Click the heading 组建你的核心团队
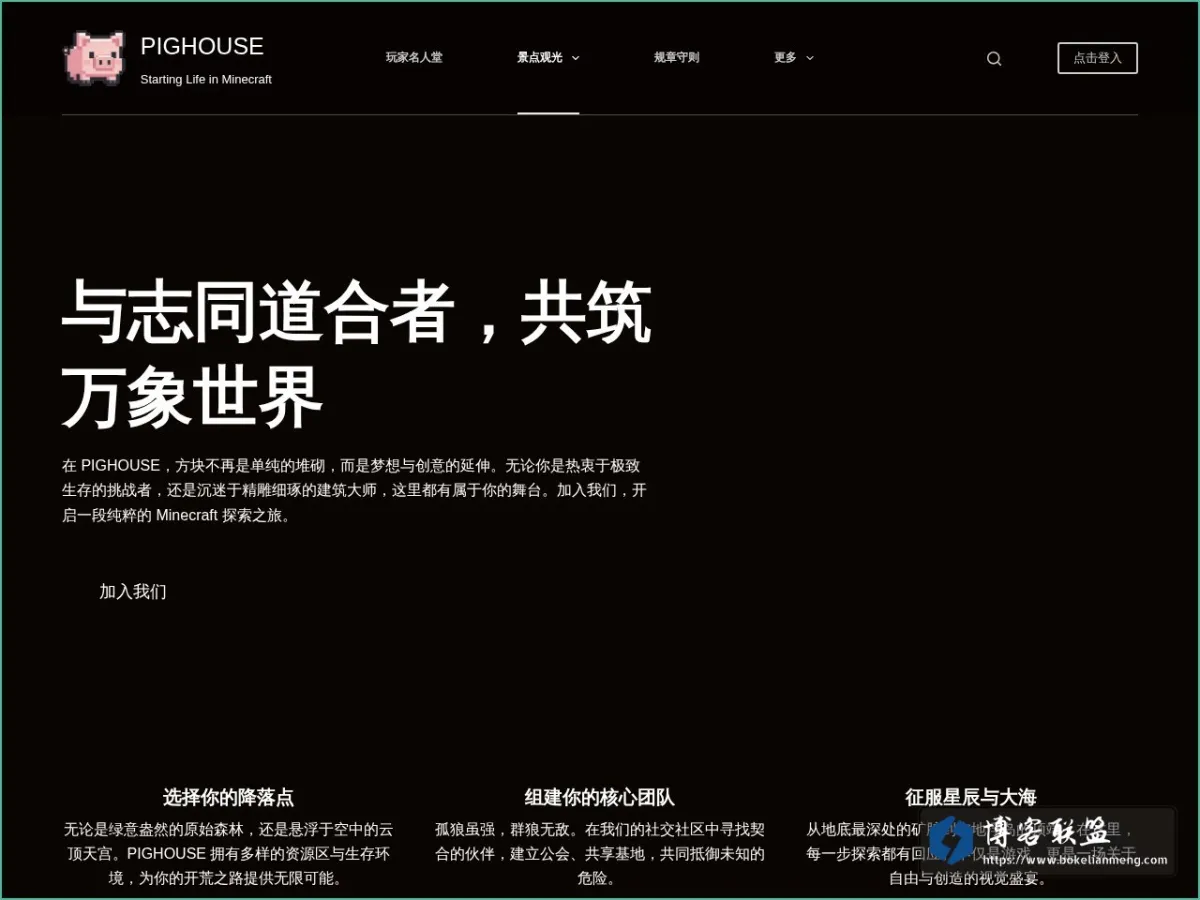1200x900 pixels. [600, 797]
